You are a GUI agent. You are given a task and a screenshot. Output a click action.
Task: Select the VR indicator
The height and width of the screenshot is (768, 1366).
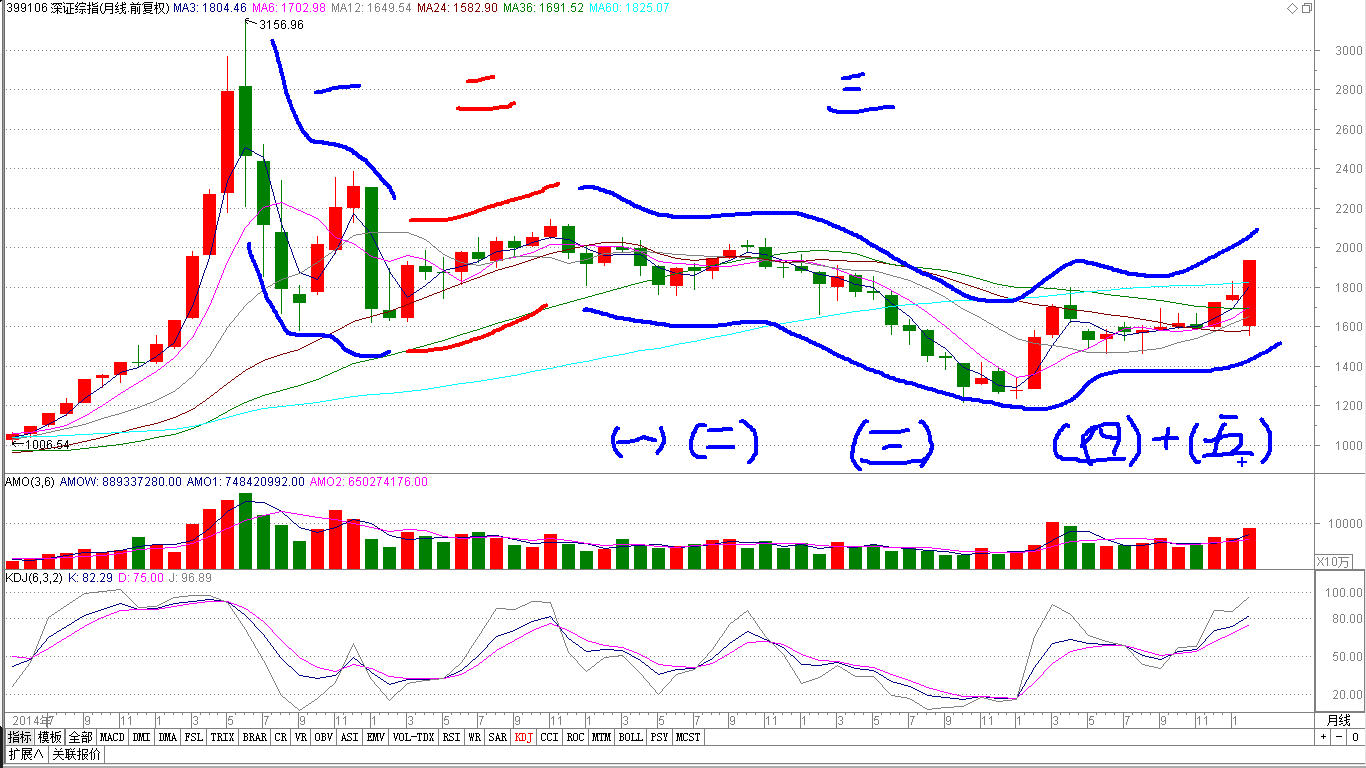[300, 737]
